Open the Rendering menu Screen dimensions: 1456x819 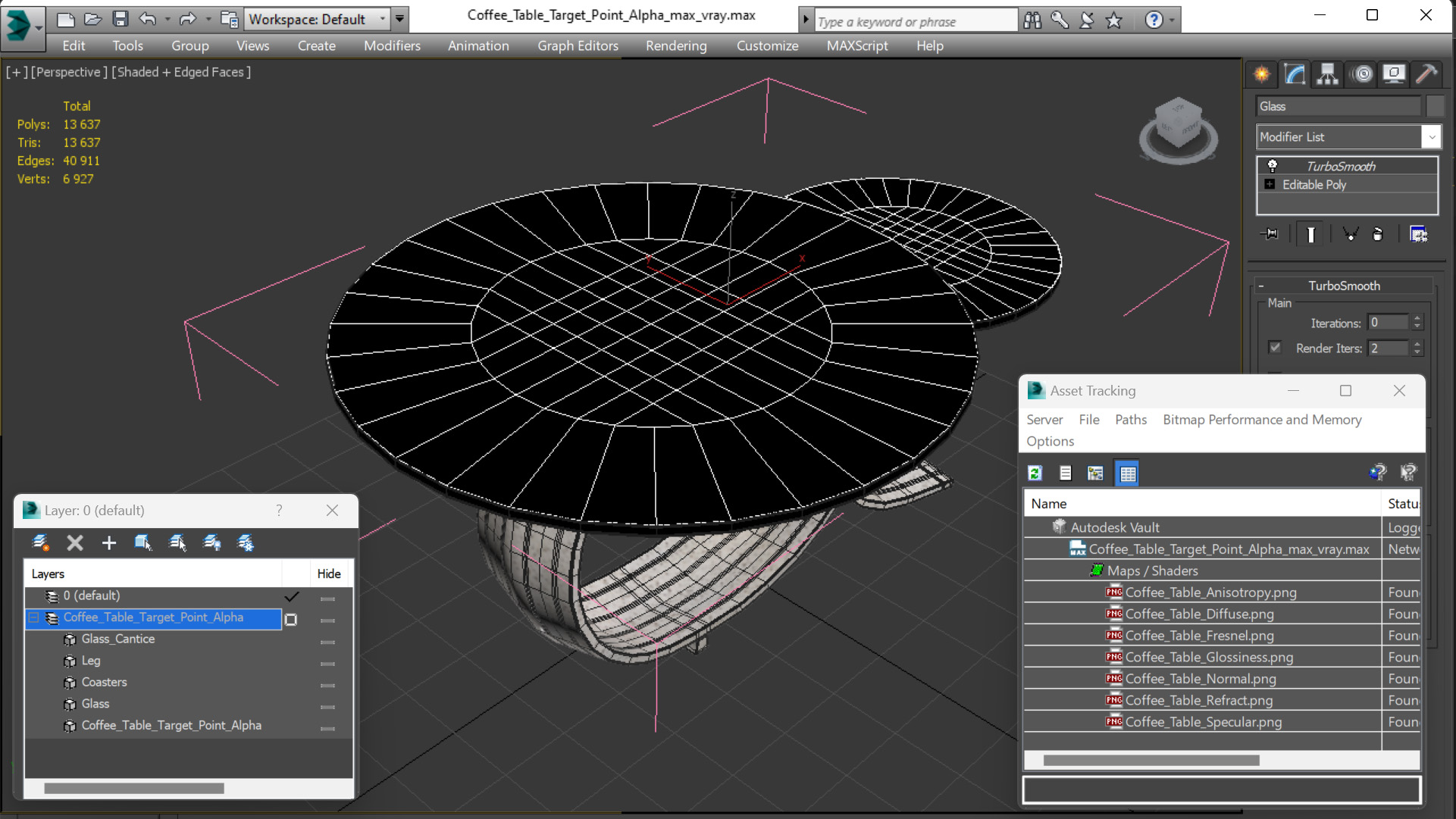click(675, 45)
